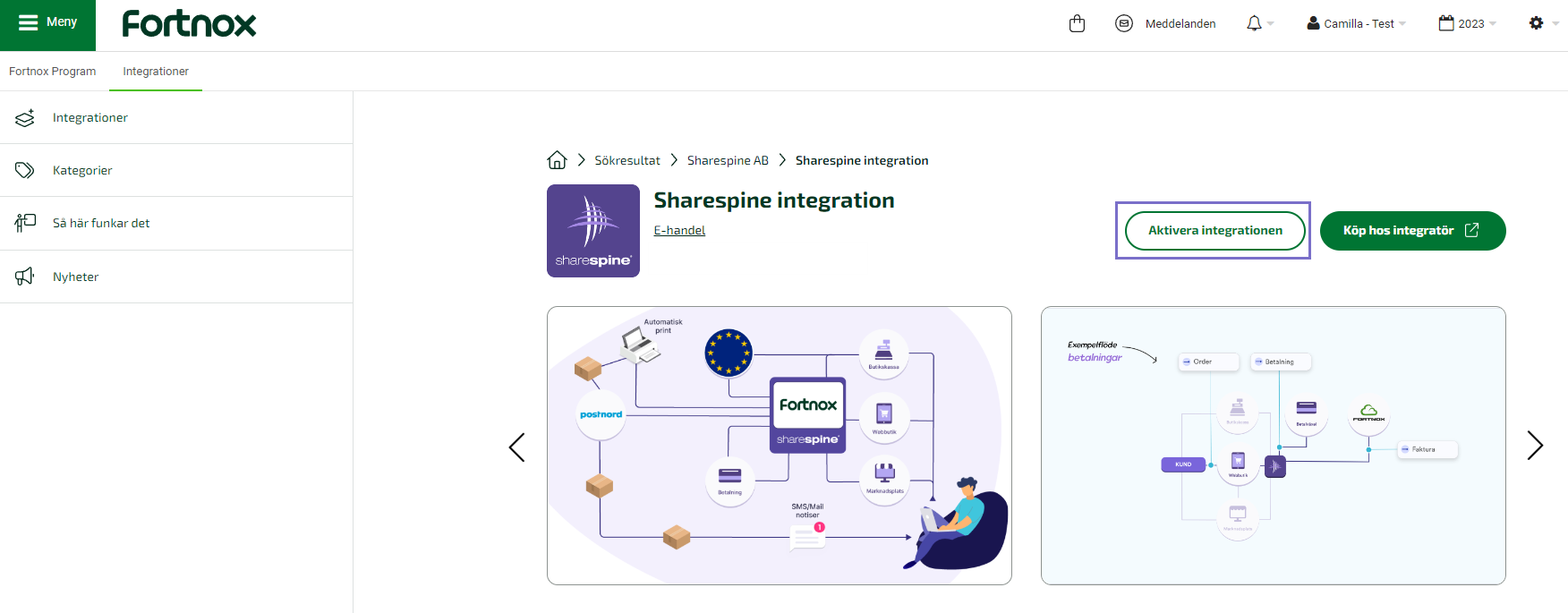Open the Fortnox Sharespine overview diagram image

coord(780,446)
